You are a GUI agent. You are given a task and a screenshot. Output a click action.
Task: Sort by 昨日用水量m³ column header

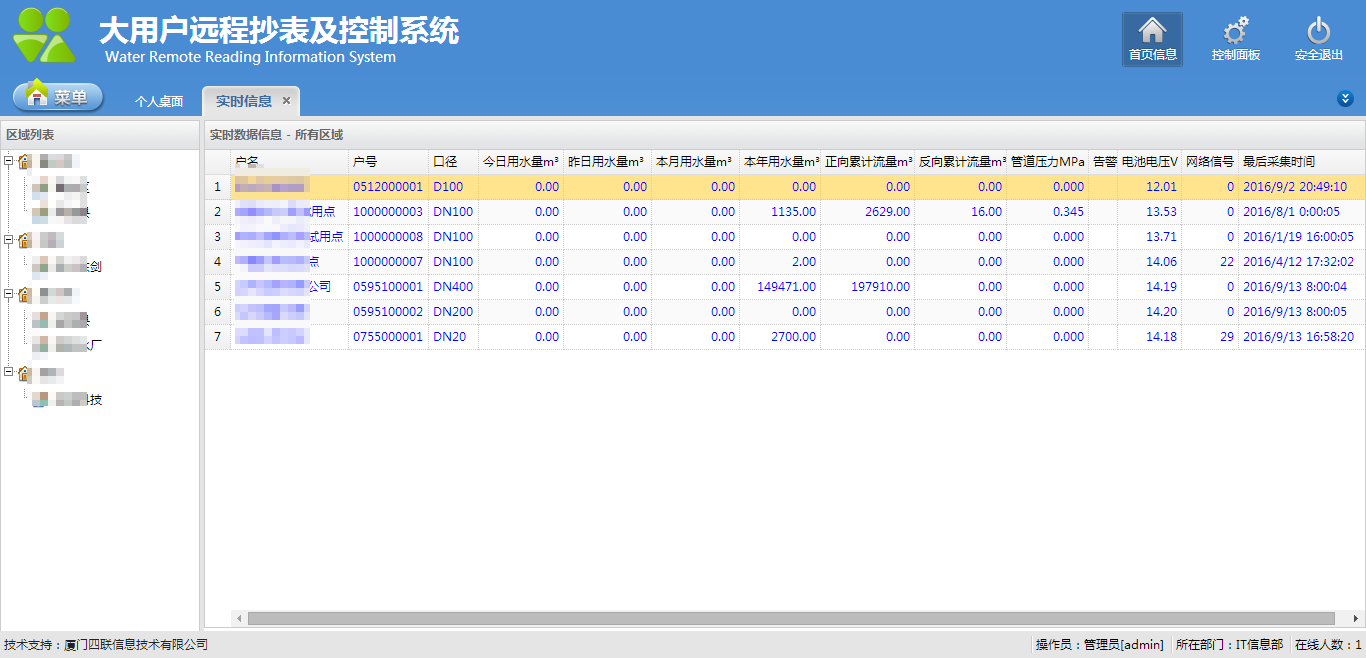click(607, 162)
